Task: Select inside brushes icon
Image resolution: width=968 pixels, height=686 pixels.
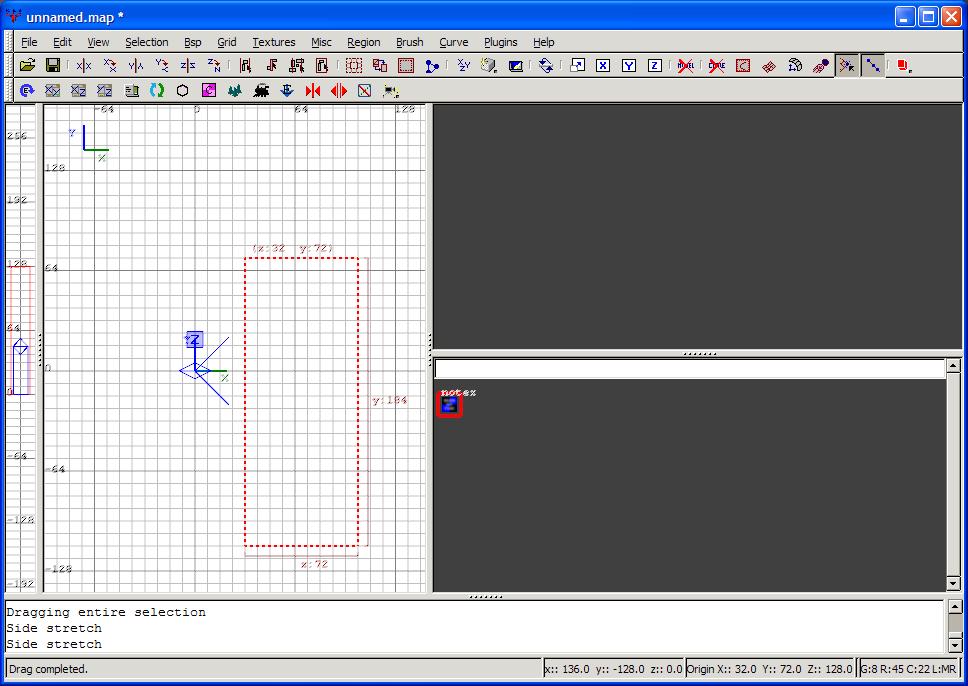Action: [322, 65]
